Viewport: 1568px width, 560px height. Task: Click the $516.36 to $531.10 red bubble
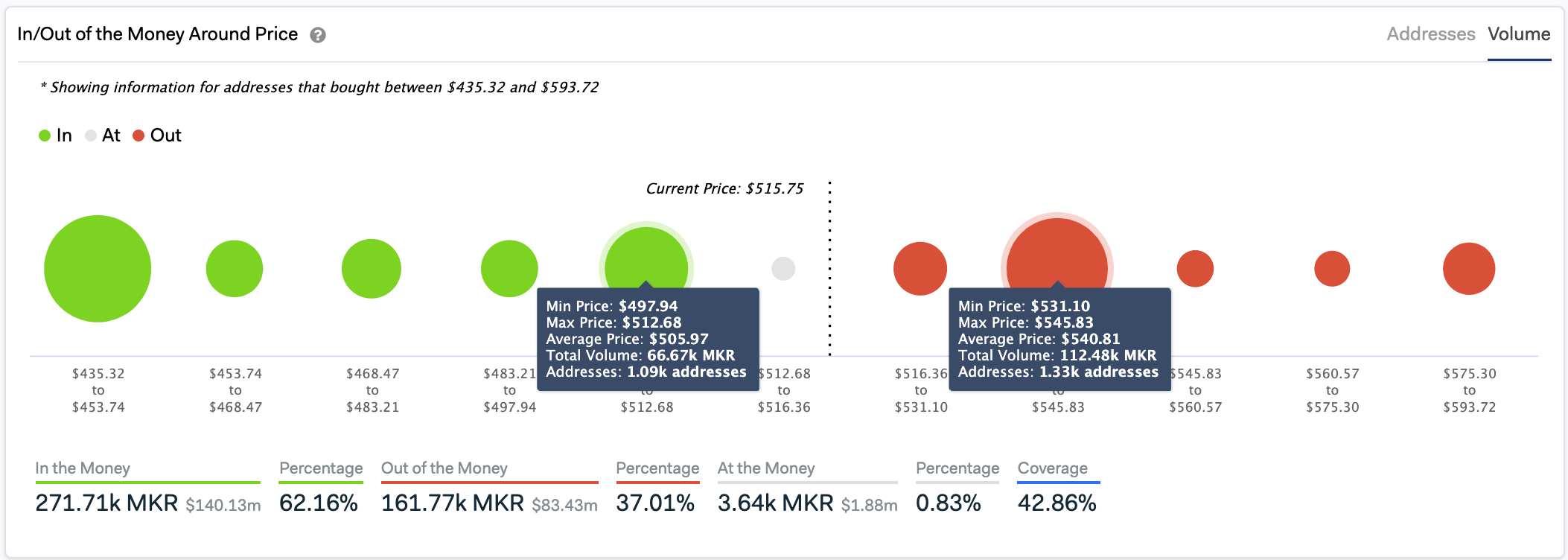coord(920,269)
